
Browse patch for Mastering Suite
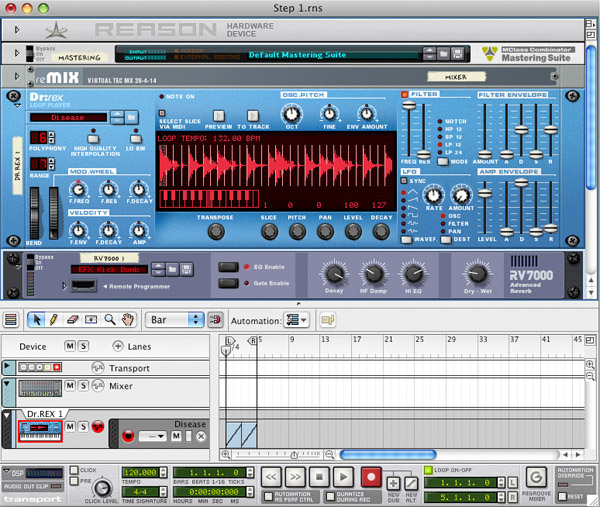pos(443,54)
